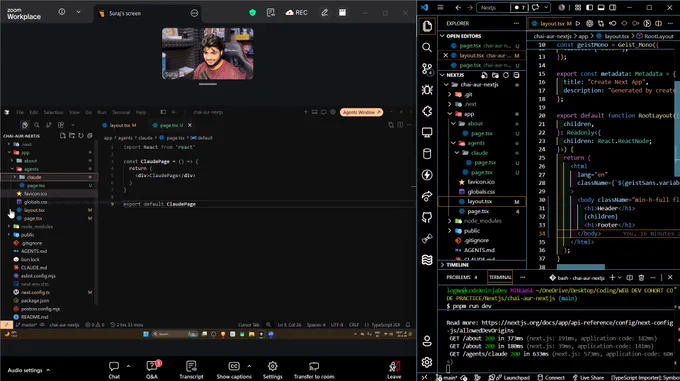Screen dimensions: 680x381
Task: Open Zoom Chat panel
Action: click(114, 370)
